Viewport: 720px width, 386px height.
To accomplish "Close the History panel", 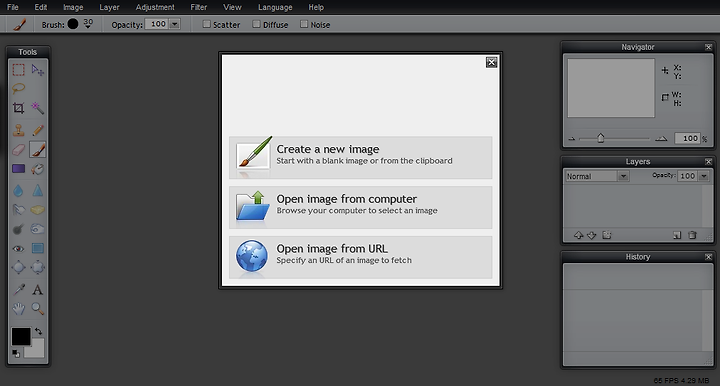I will pyautogui.click(x=709, y=257).
